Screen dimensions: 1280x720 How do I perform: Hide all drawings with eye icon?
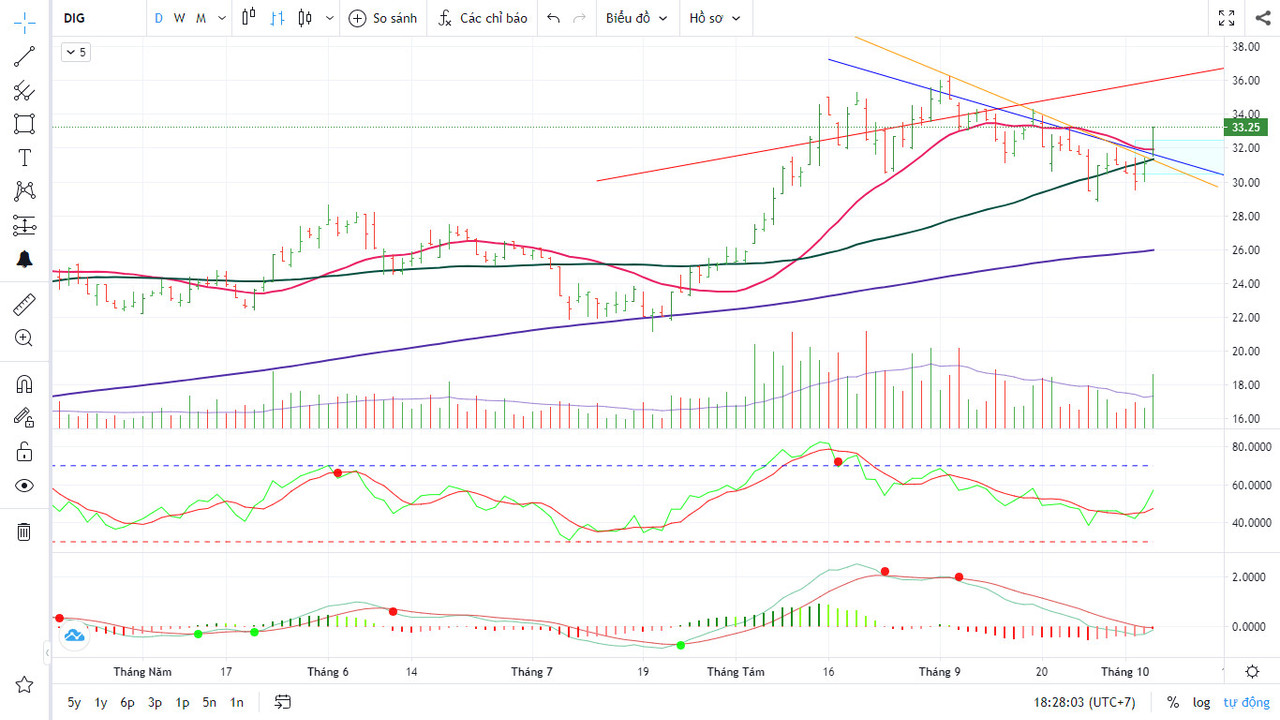click(x=24, y=486)
